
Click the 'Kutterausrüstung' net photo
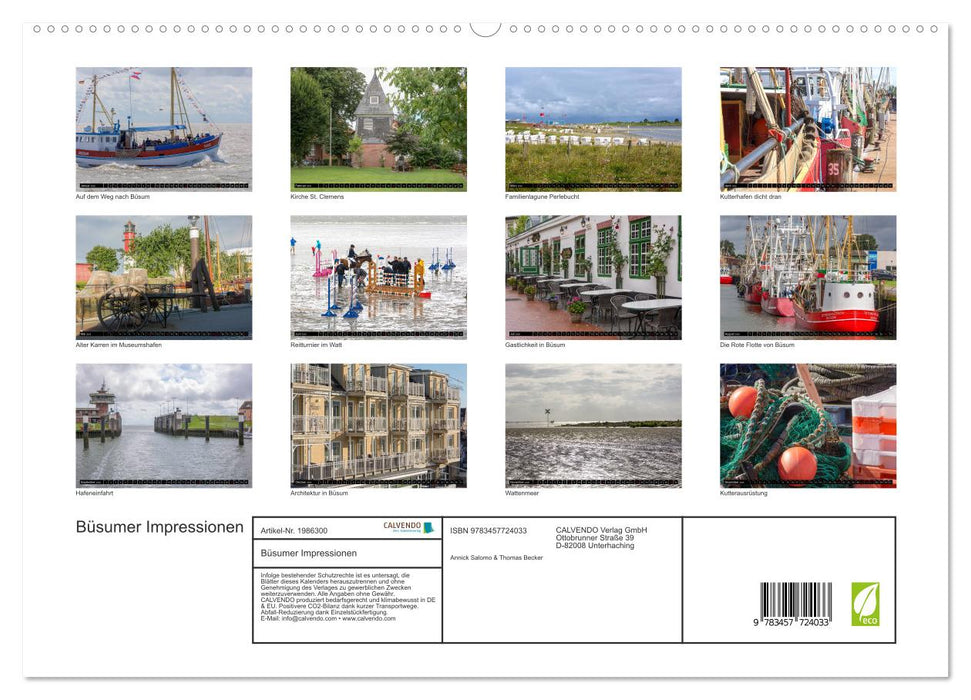click(808, 425)
